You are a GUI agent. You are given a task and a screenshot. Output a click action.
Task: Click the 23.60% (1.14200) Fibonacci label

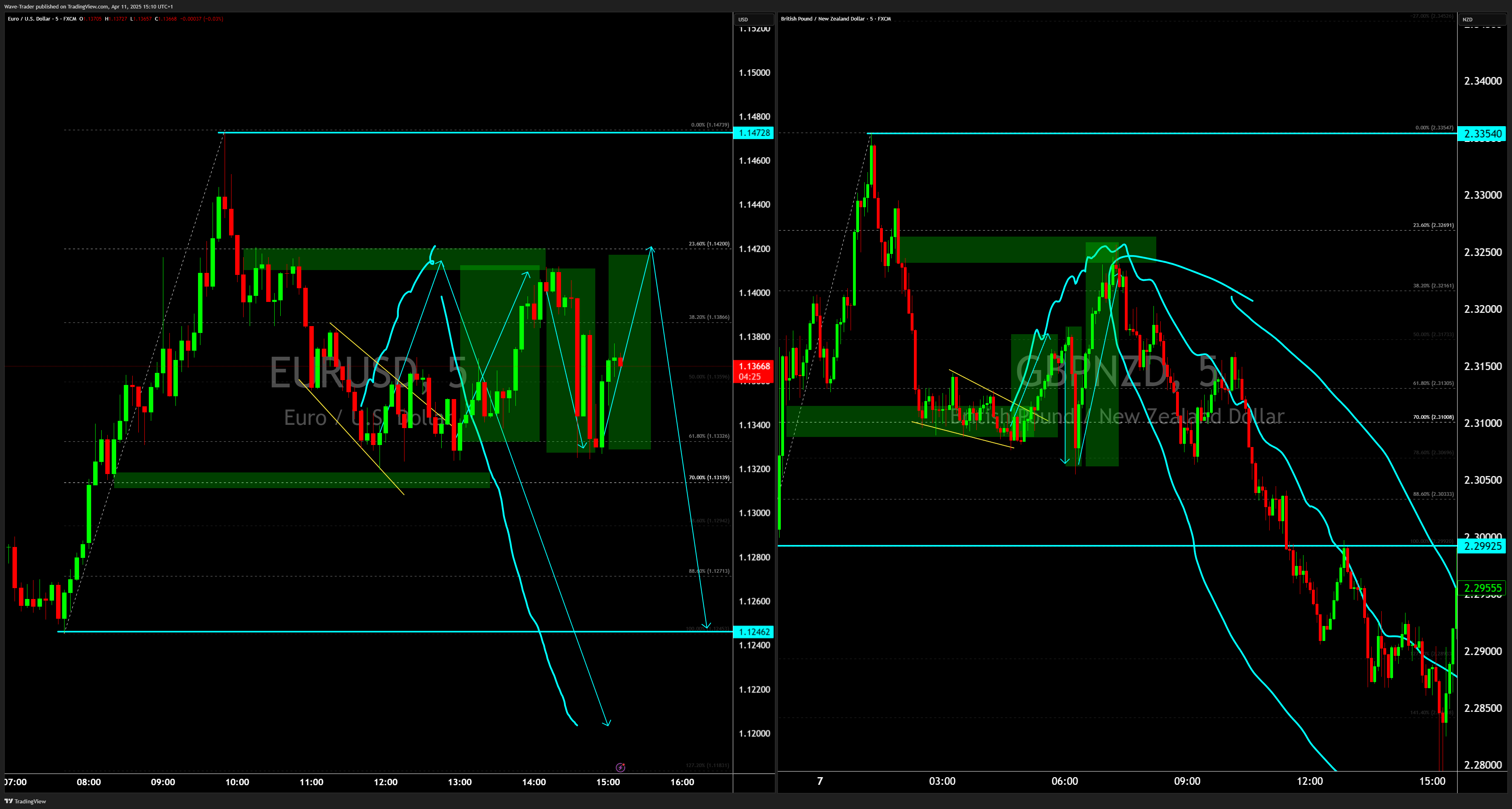[709, 243]
